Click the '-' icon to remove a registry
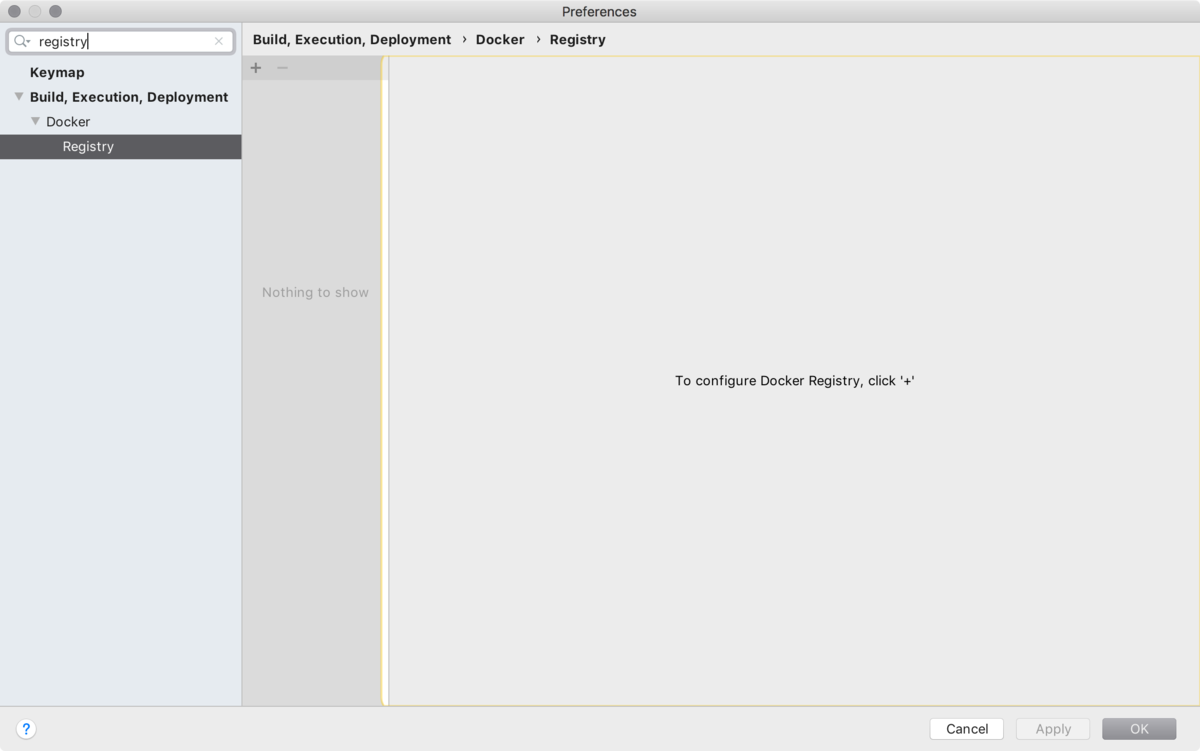 [282, 68]
